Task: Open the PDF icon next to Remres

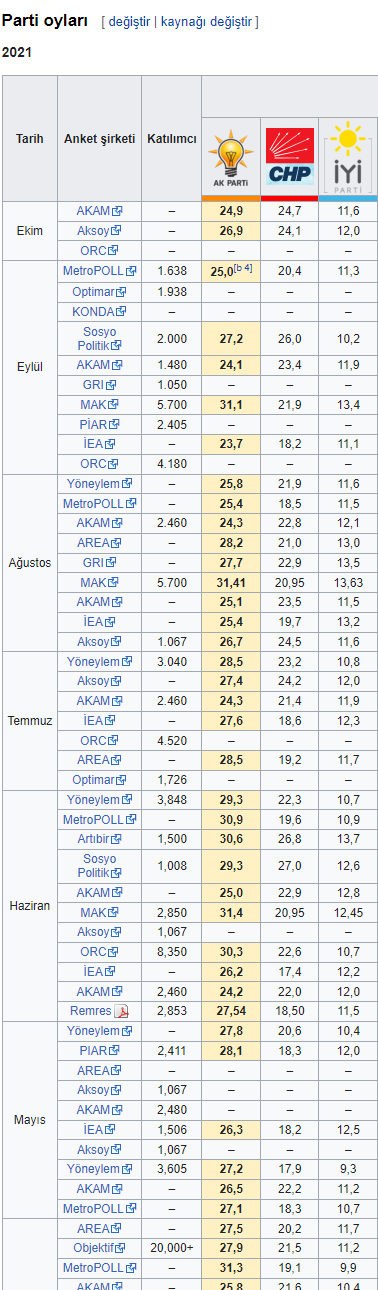Action: click(x=122, y=1011)
